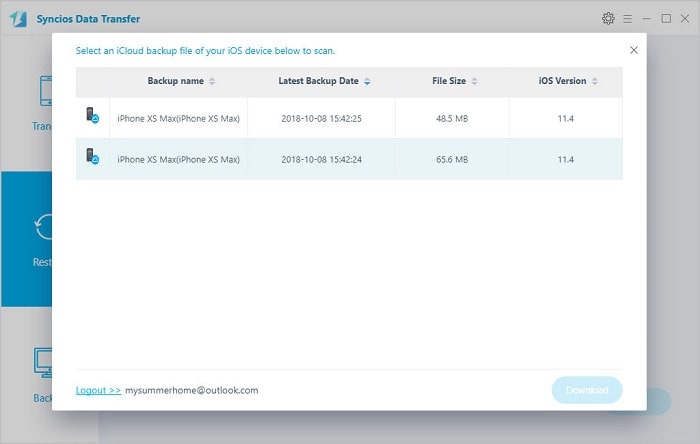Click the Syncios Data Transfer title

(x=88, y=19)
